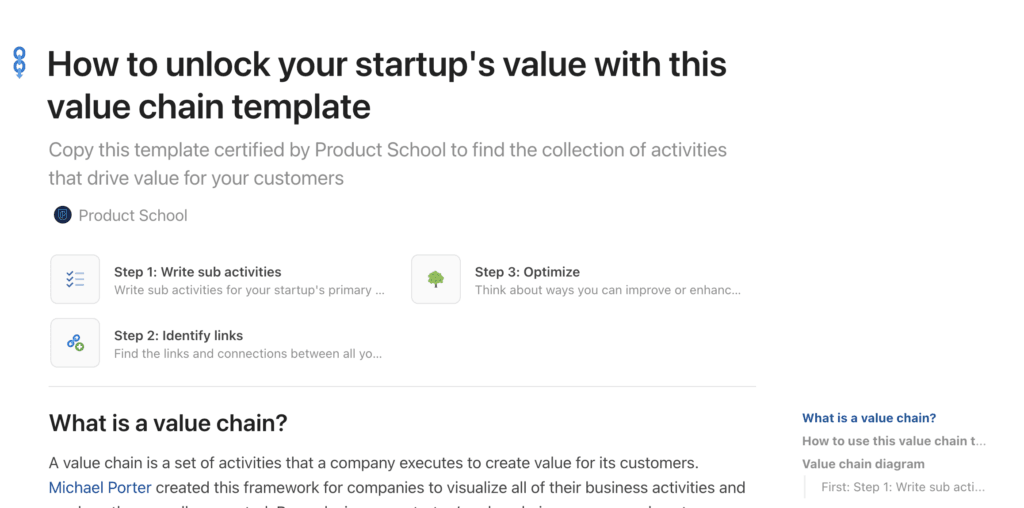Screen dimensions: 1024x508
Task: Open the Step 3: Optimize card
Action: [x=527, y=272]
